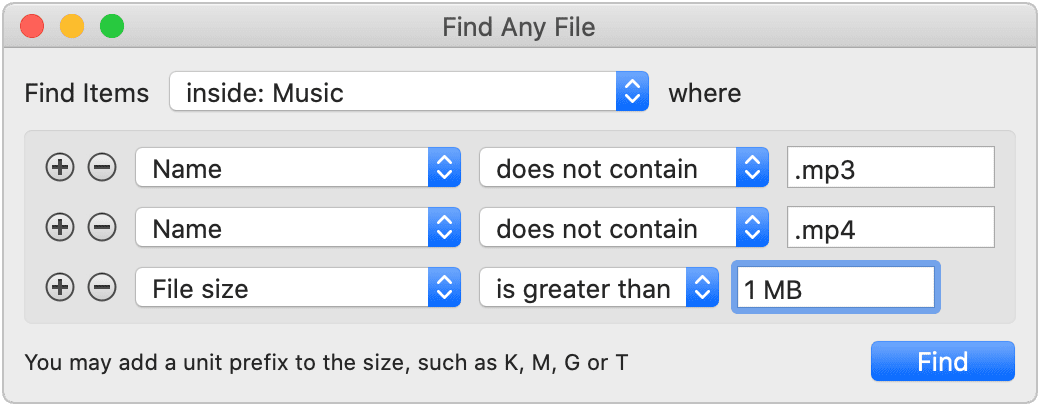Open the first row's Name attribute dropdown
This screenshot has height=406, width=1040.
(x=297, y=168)
